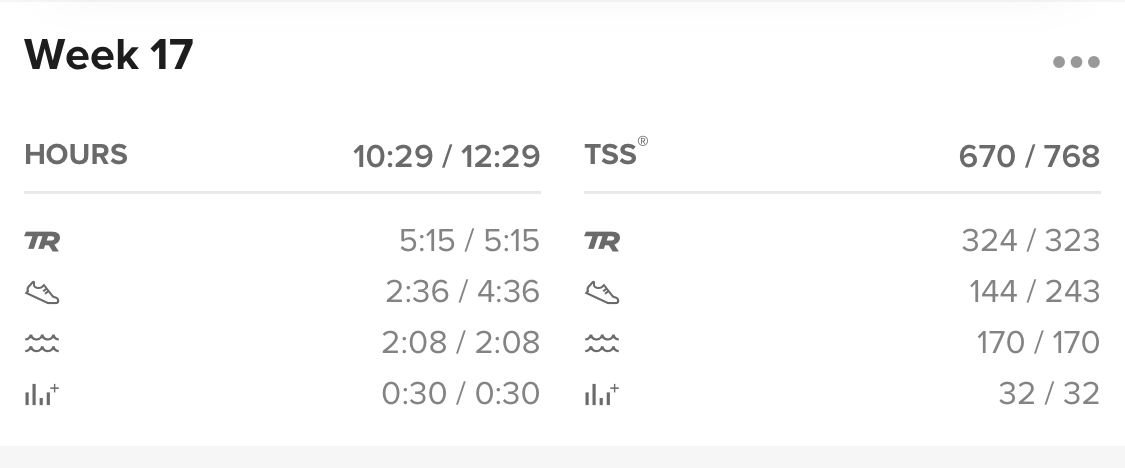The height and width of the screenshot is (468, 1125).
Task: Click running shoe icon under TSS
Action: (x=602, y=292)
